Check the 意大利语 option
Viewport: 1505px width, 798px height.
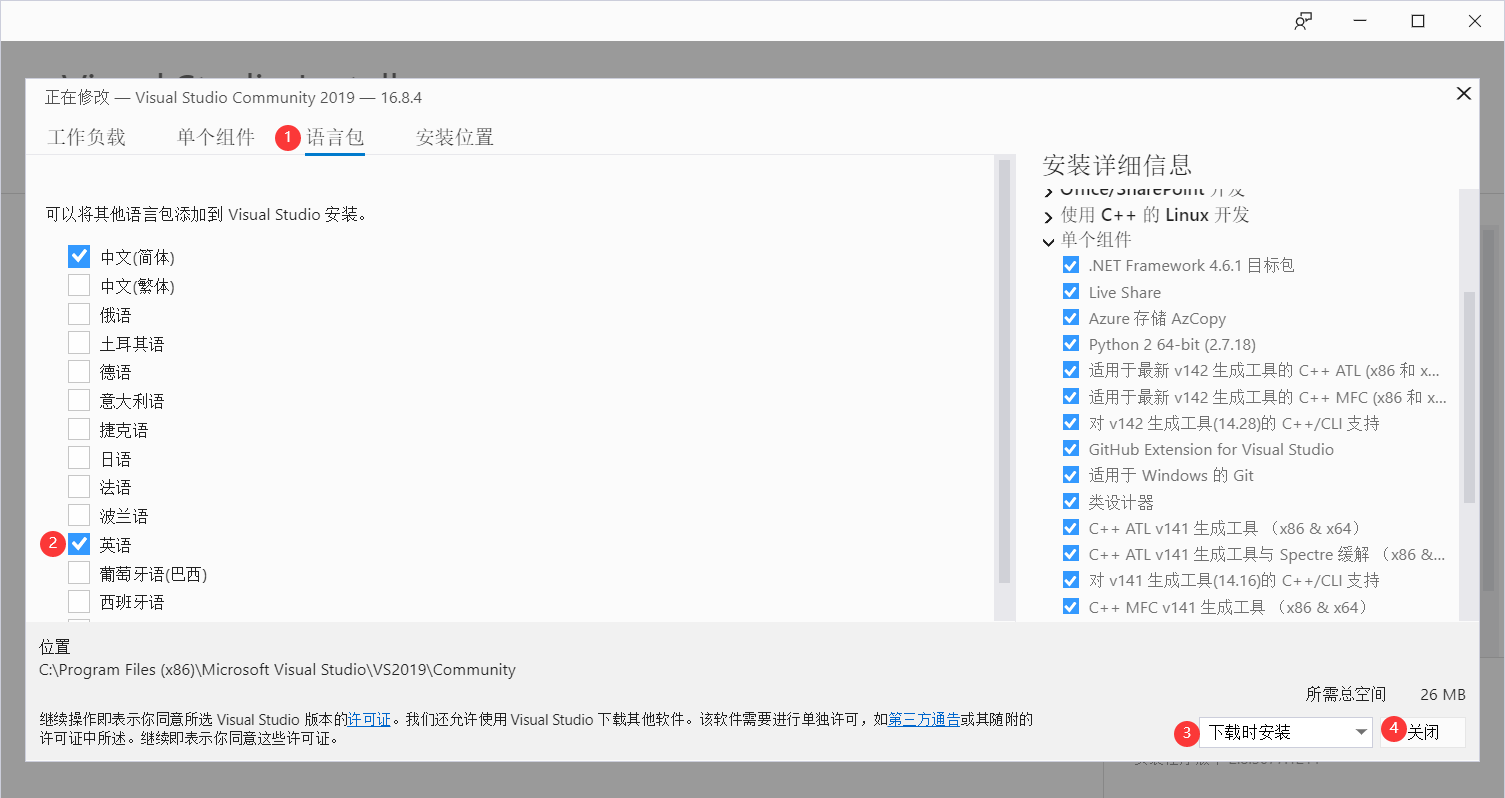coord(79,401)
